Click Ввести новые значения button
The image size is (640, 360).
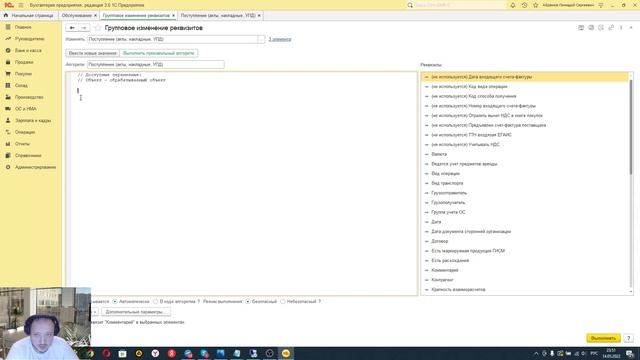(93, 53)
